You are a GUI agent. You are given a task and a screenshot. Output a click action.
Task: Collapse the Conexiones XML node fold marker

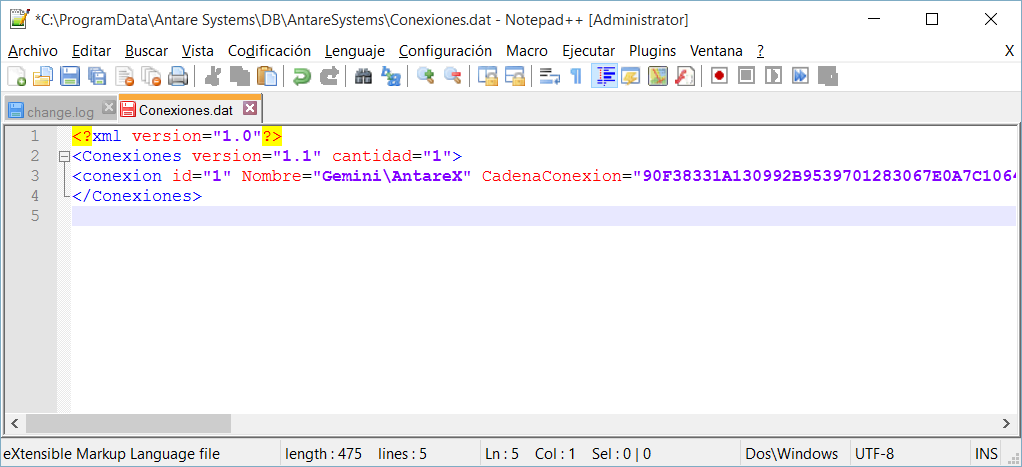pyautogui.click(x=64, y=157)
